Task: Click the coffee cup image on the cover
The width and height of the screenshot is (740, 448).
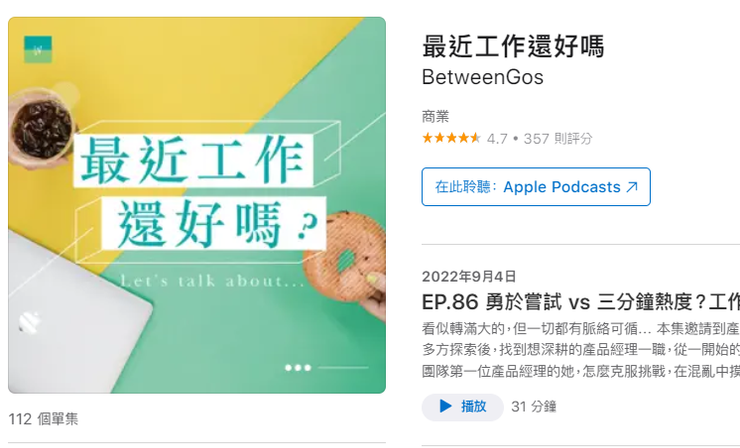Action: 40,128
